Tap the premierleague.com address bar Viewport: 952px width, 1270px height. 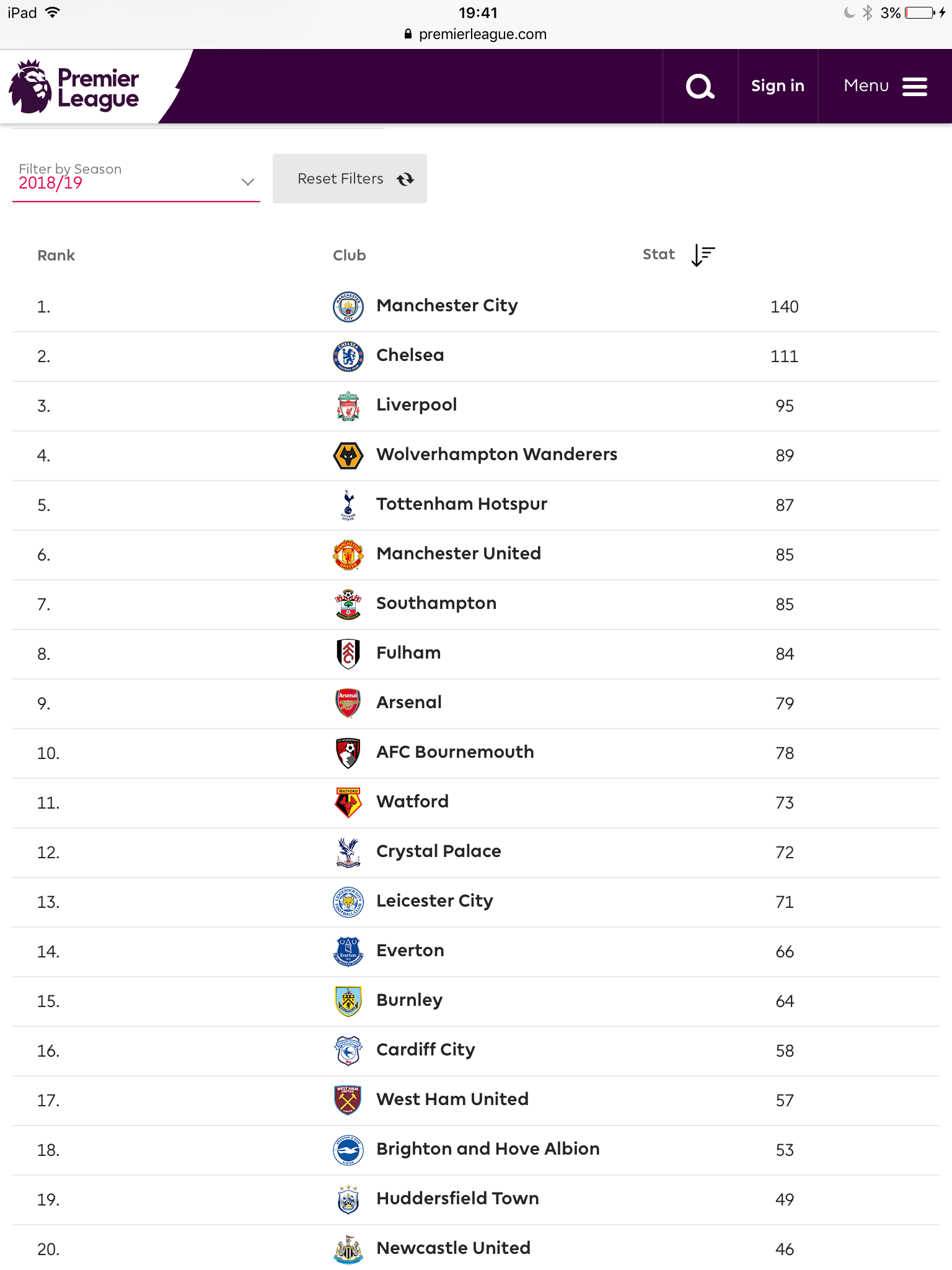(x=476, y=34)
